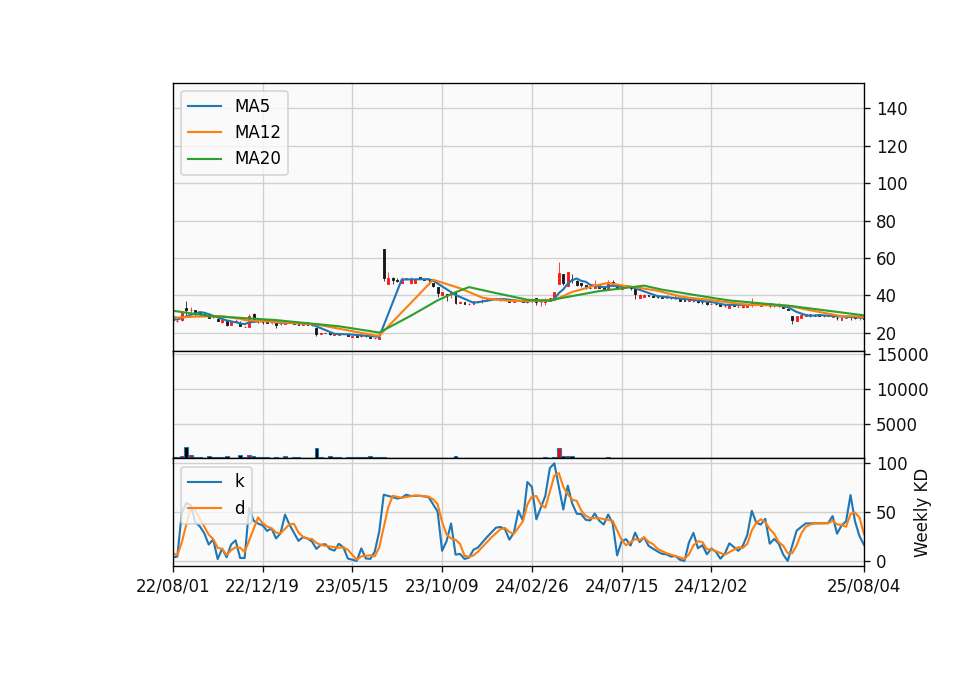This screenshot has height=690, width=960.
Task: Click the 5000 volume axis label
Action: pyautogui.click(x=897, y=425)
